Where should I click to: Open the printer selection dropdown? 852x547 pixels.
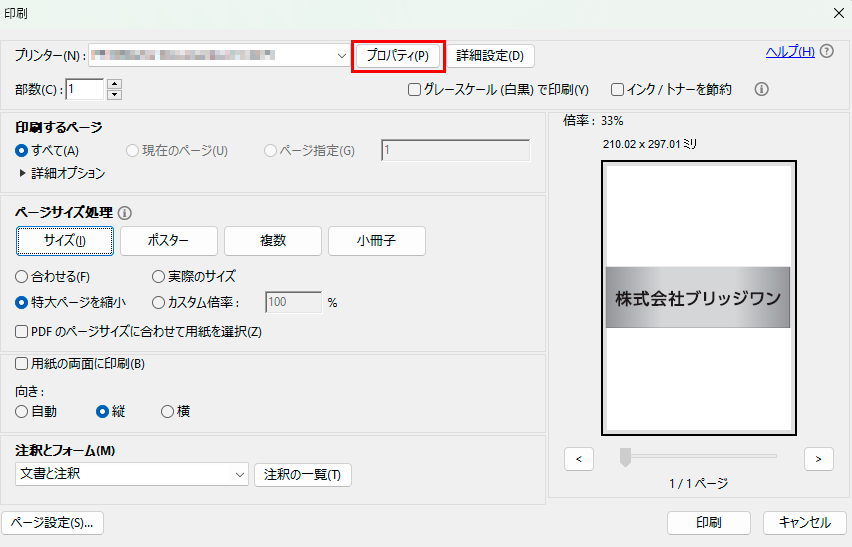coord(341,56)
